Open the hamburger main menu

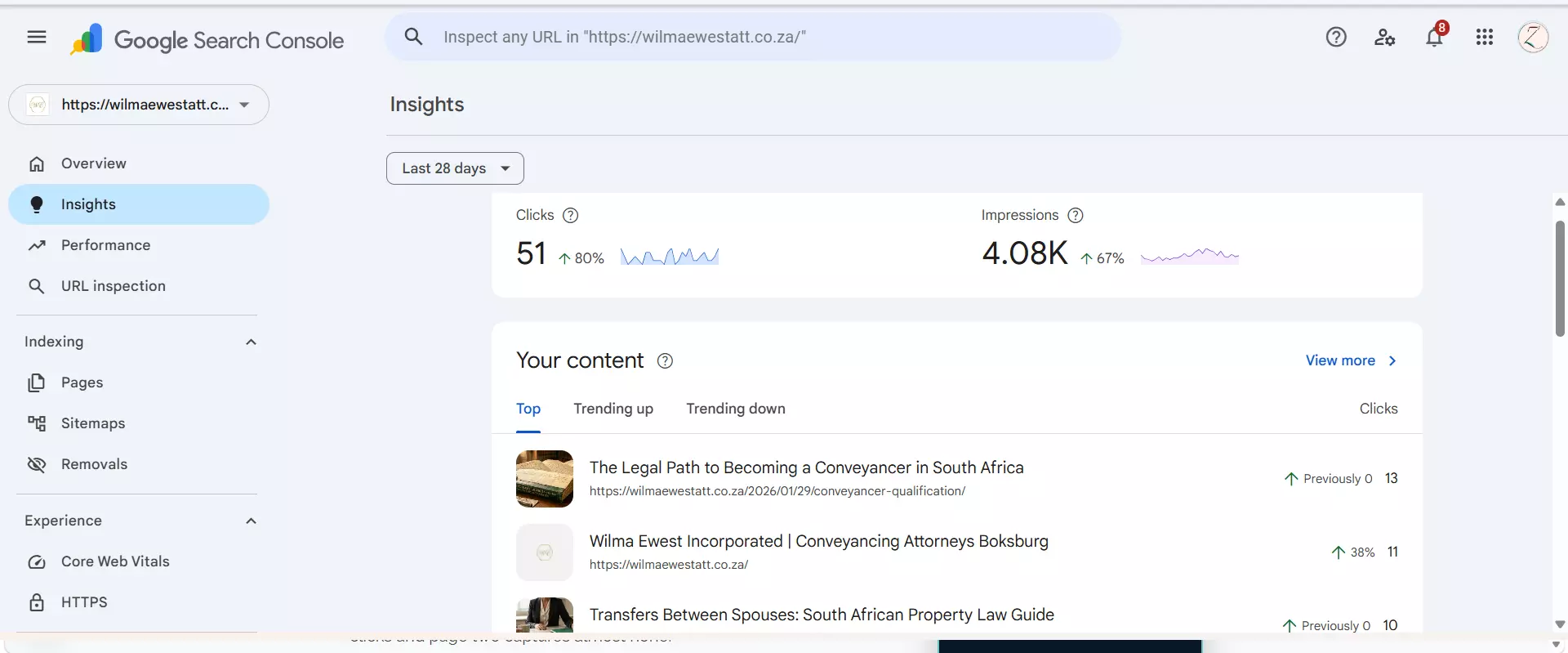coord(37,37)
